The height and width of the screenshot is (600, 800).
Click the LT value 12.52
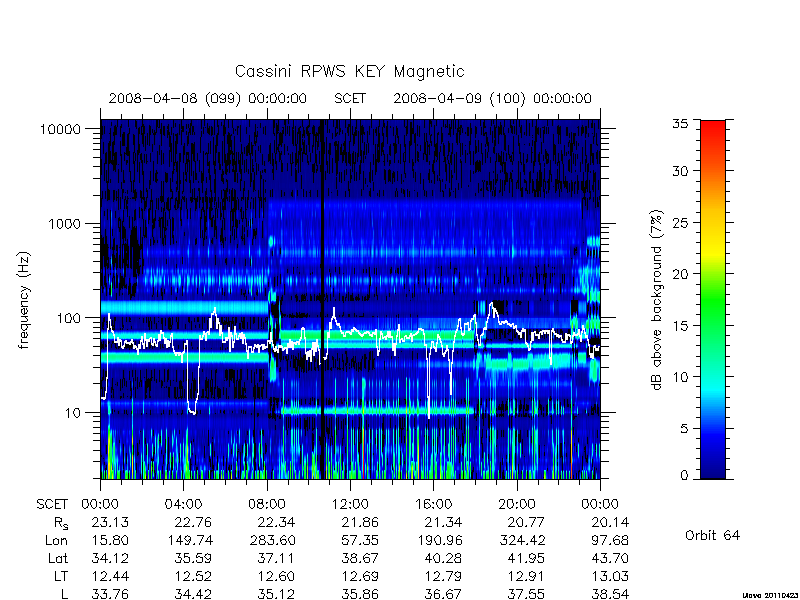click(193, 577)
